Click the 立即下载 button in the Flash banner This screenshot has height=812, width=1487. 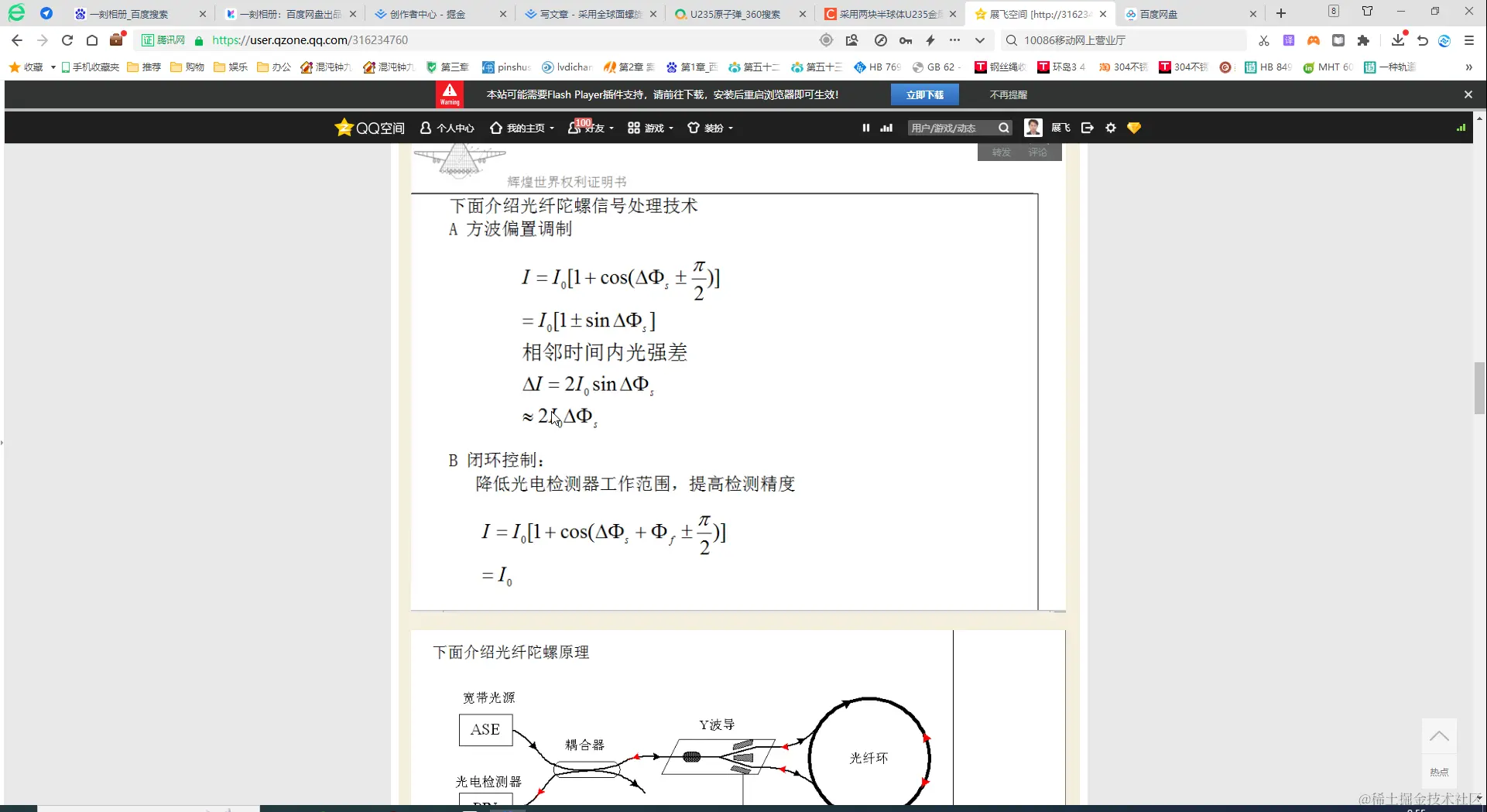(925, 94)
